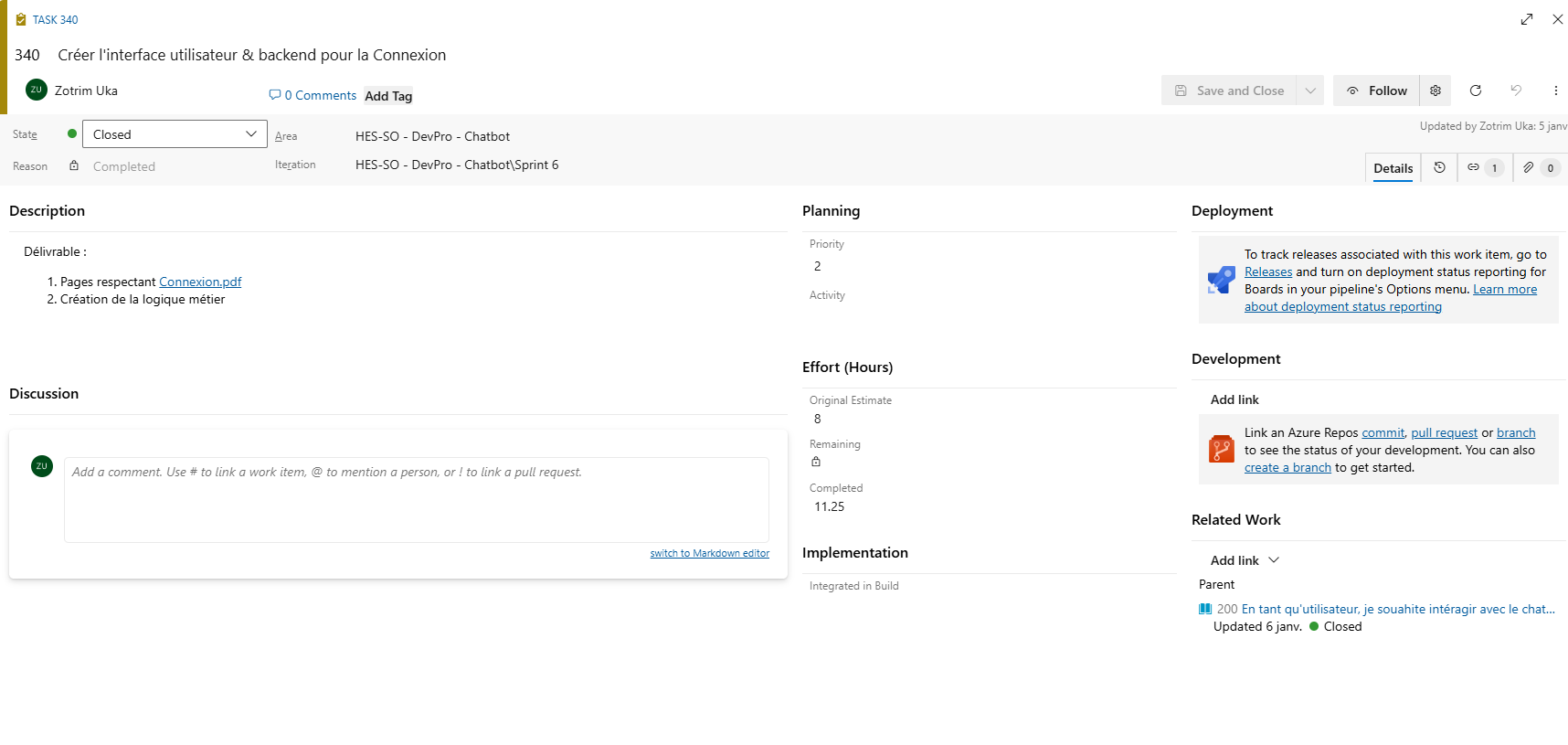Click the History tab icon
The image size is (1568, 745).
tap(1439, 167)
